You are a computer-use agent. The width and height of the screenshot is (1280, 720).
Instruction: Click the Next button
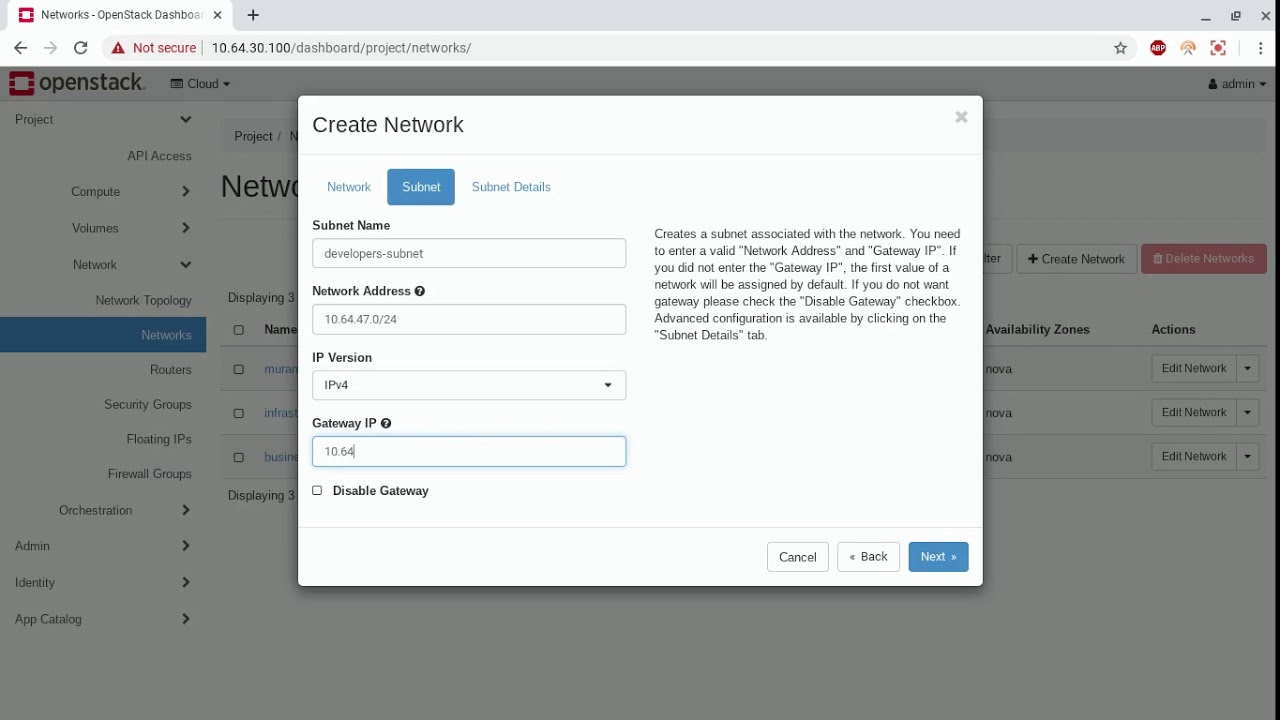coord(938,557)
